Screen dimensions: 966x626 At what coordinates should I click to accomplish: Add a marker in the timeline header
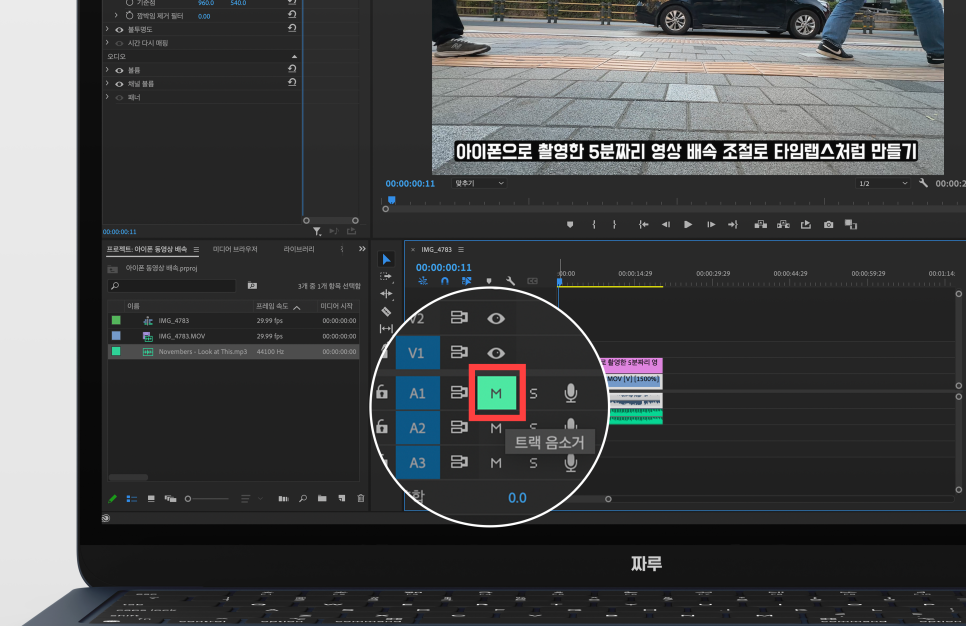point(489,281)
